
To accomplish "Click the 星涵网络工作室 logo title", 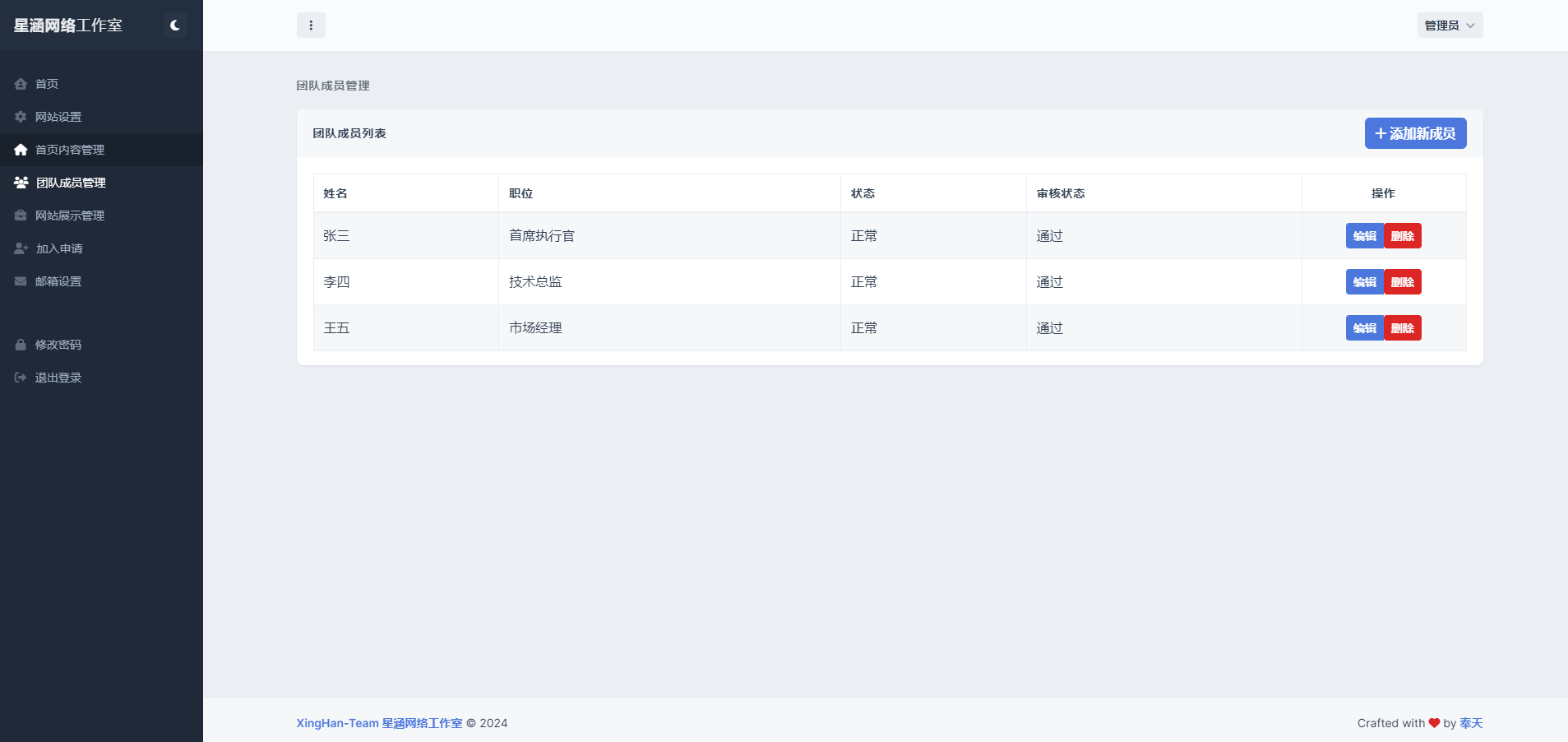I will point(68,26).
